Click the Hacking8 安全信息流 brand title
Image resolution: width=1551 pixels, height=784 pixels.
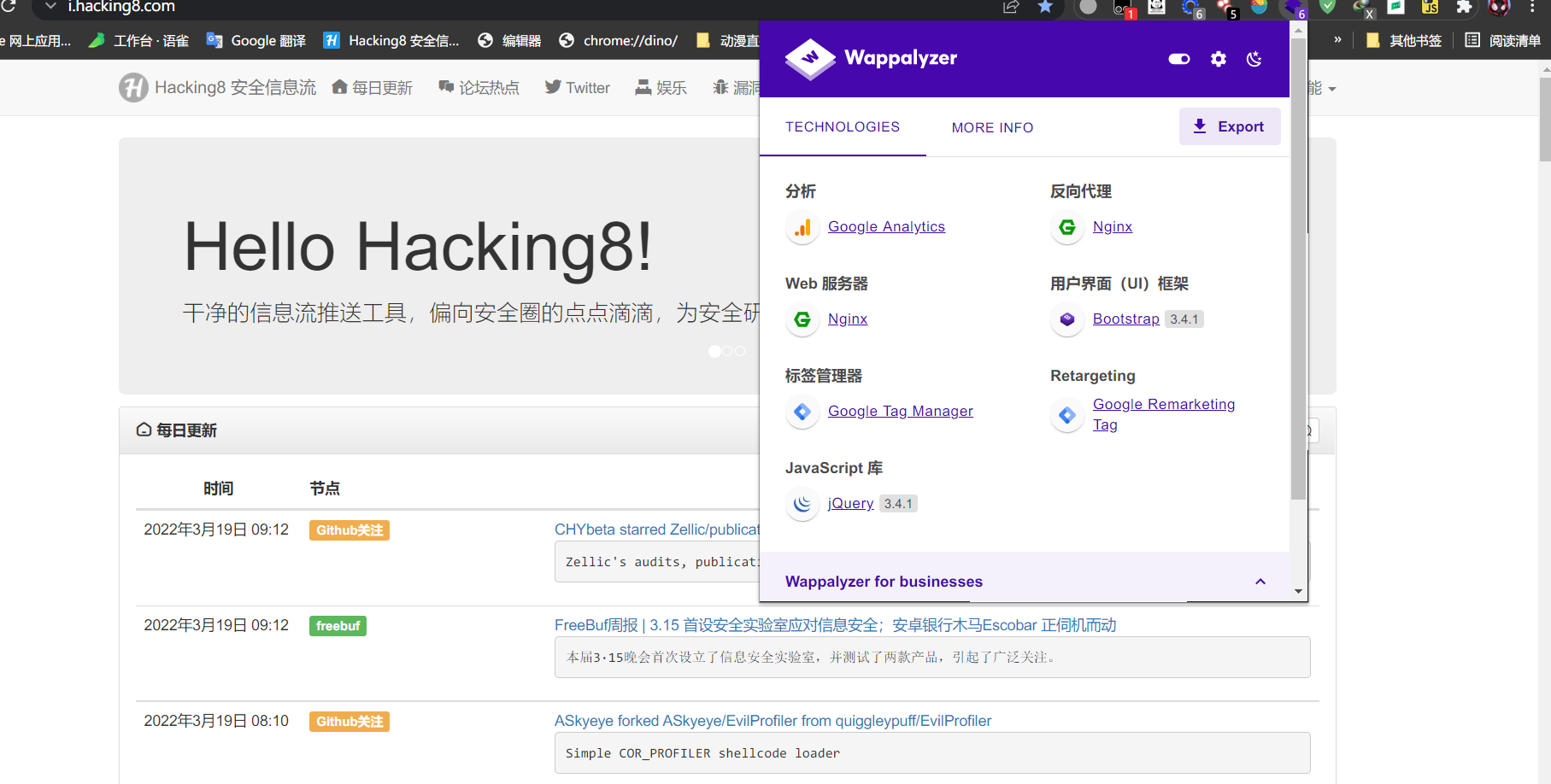(x=235, y=87)
